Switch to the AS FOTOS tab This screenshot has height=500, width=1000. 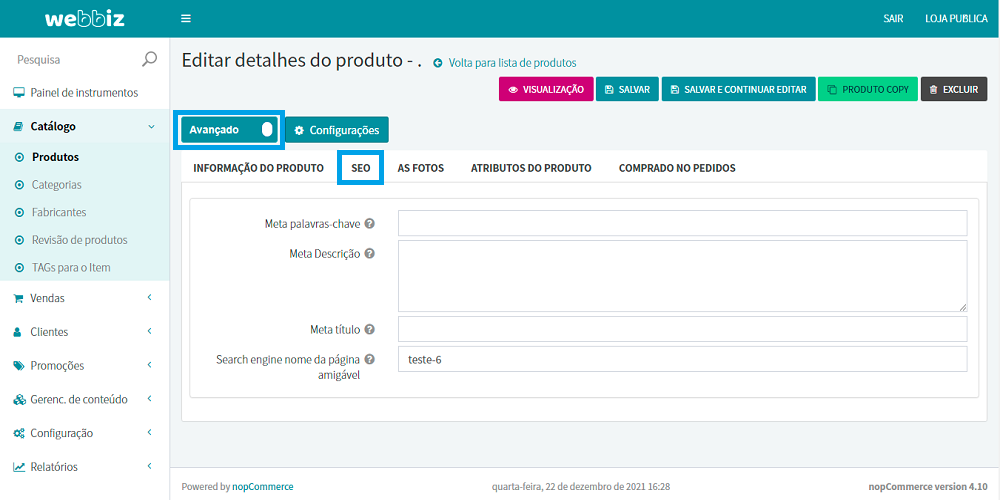[x=420, y=168]
